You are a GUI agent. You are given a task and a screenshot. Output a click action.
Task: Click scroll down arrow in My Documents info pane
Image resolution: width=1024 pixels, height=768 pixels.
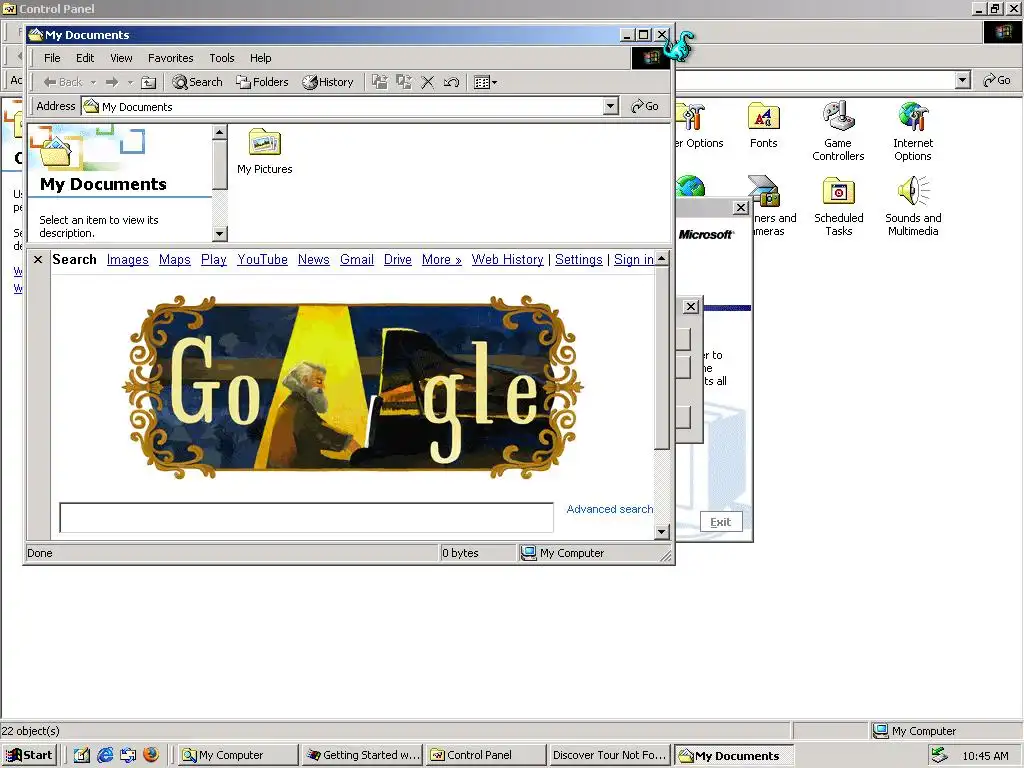(220, 233)
